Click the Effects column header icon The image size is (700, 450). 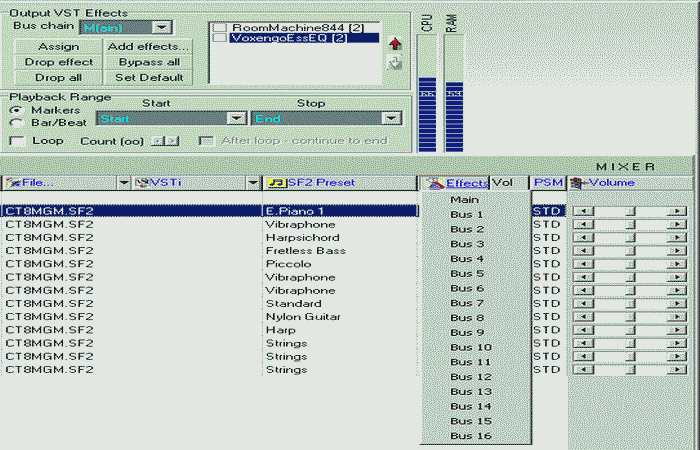tap(434, 183)
